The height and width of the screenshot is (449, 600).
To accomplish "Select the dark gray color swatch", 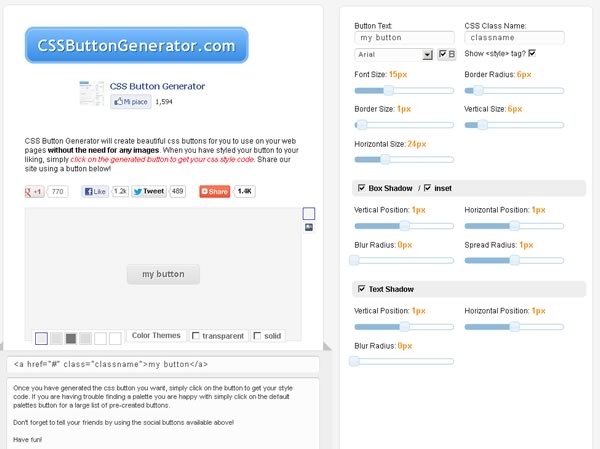I will (x=71, y=338).
